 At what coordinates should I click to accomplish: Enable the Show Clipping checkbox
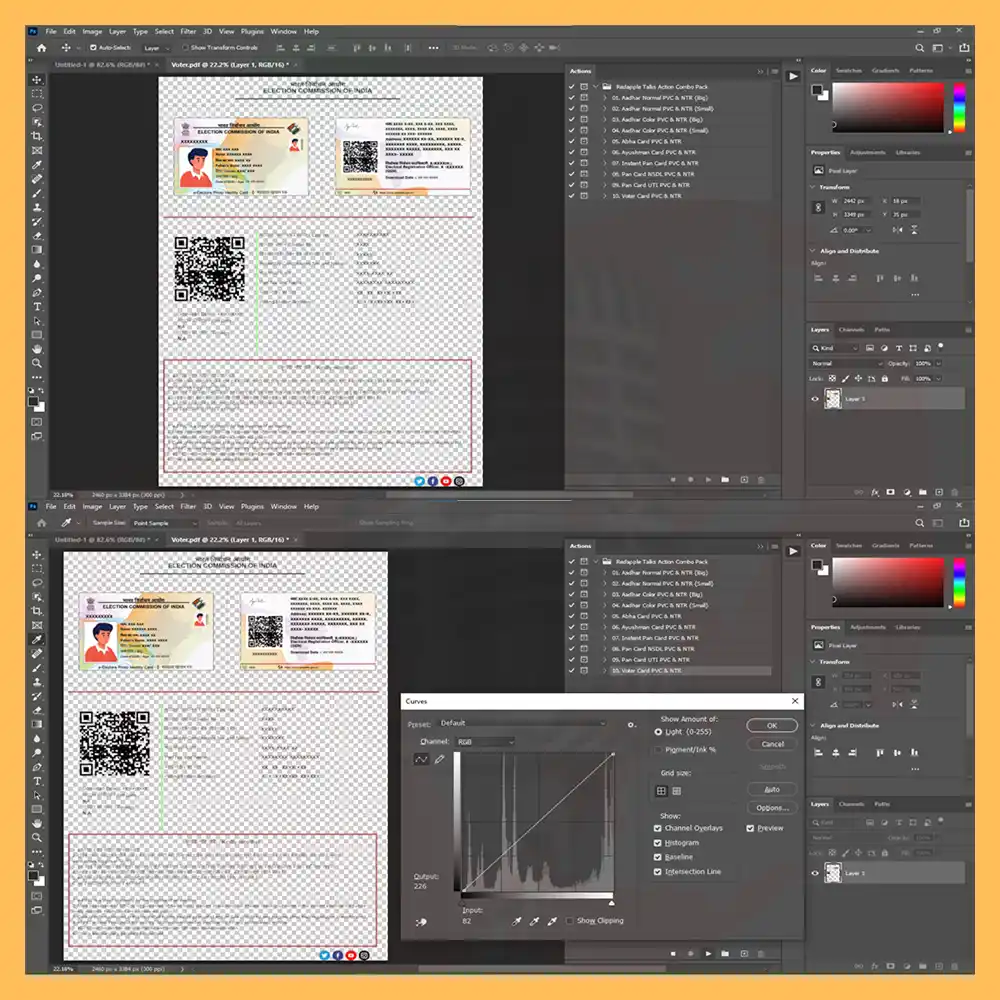click(570, 921)
